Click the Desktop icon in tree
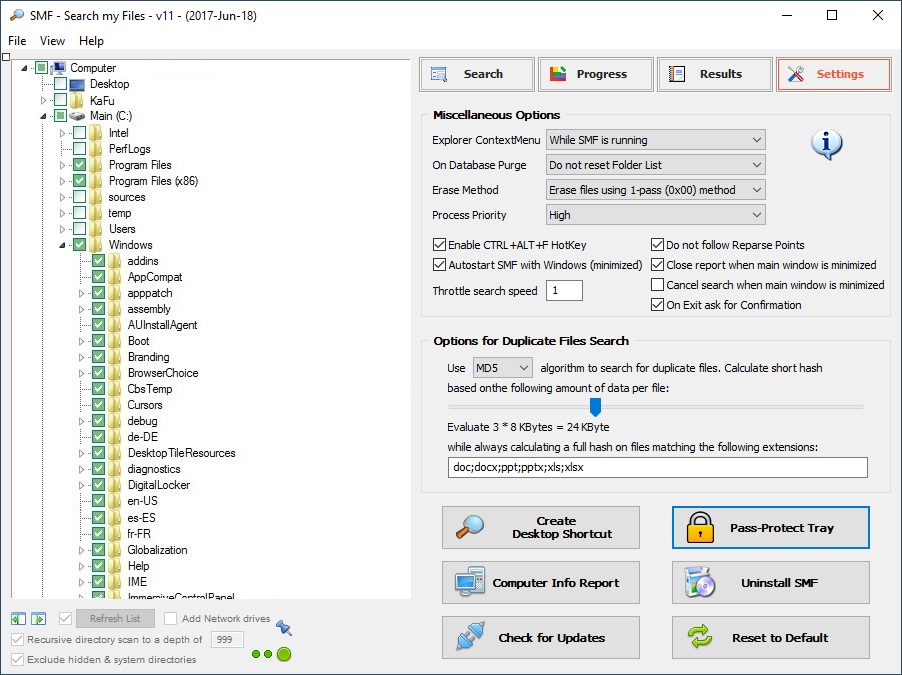 (77, 85)
